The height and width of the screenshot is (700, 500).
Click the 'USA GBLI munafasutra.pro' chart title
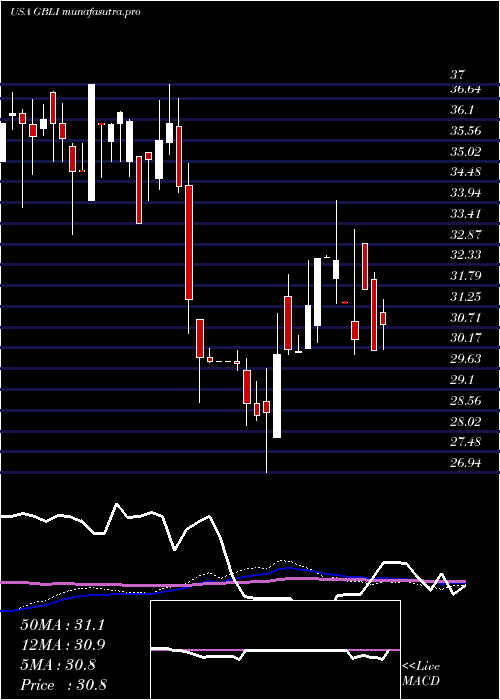click(75, 12)
